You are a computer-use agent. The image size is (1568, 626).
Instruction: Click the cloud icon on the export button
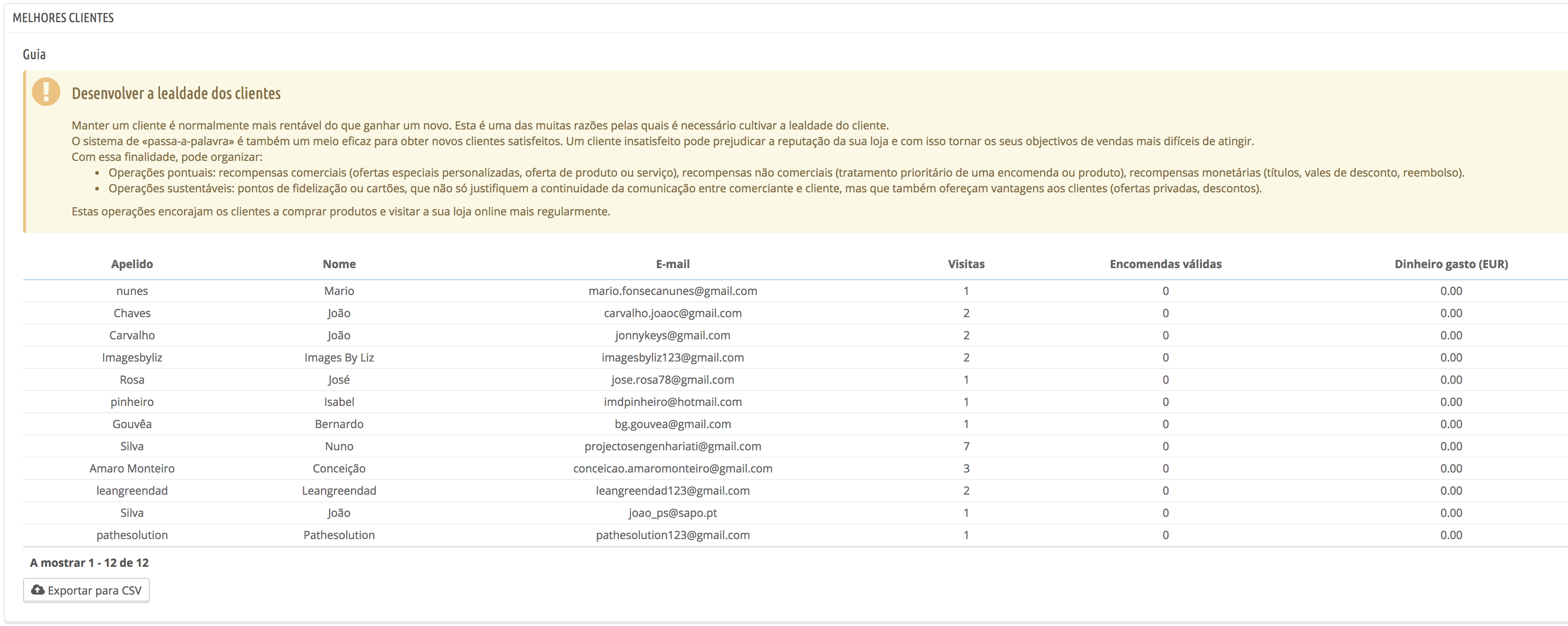pos(38,590)
